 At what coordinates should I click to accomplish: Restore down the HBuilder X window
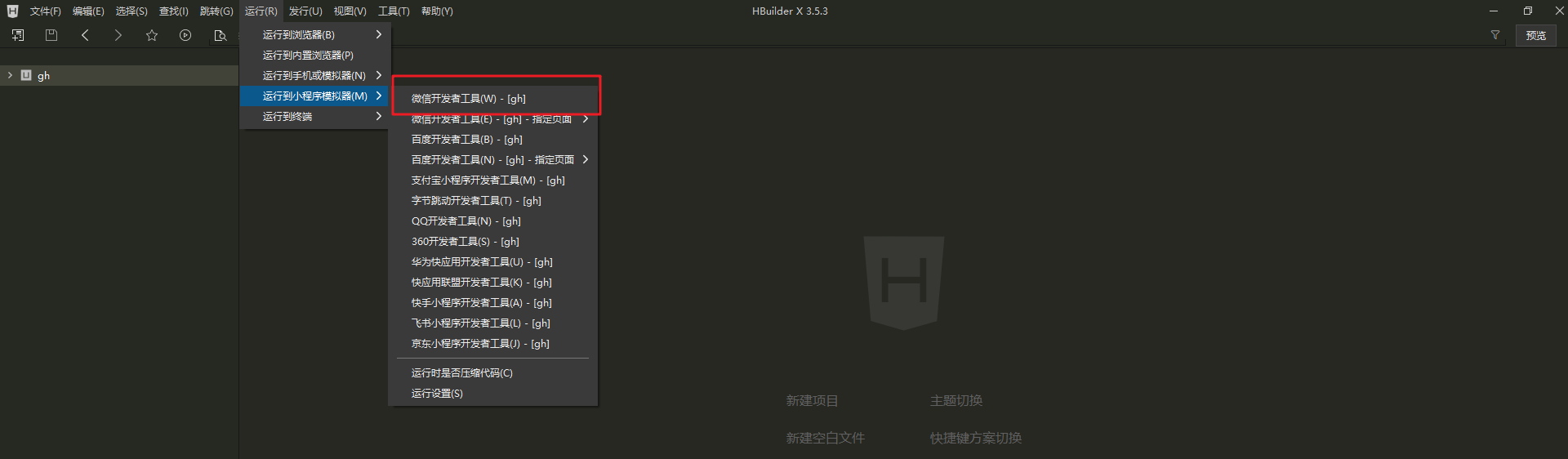[x=1527, y=11]
